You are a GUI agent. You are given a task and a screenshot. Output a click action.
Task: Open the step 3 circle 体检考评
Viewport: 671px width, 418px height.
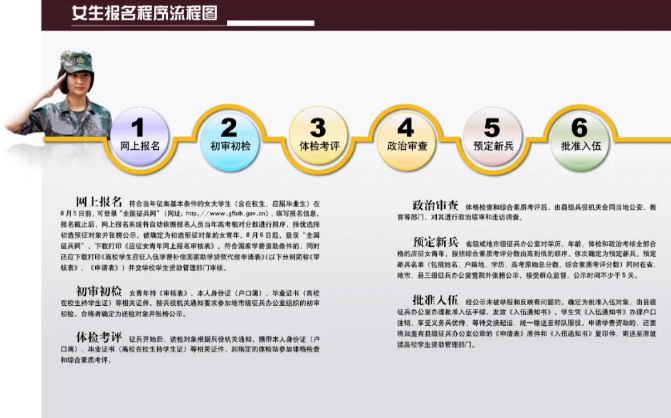pos(318,134)
